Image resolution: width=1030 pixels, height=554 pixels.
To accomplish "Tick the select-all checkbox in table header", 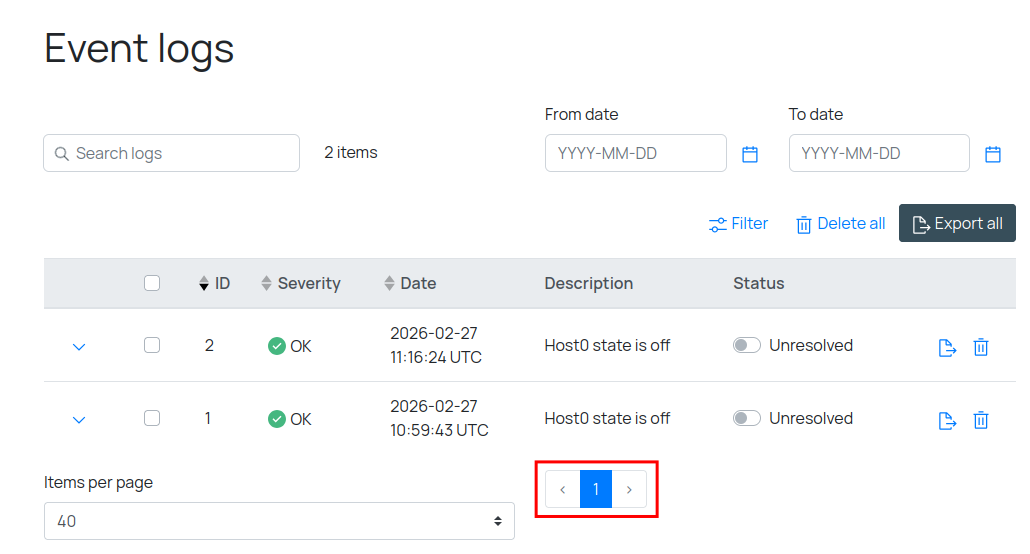I will 152,283.
